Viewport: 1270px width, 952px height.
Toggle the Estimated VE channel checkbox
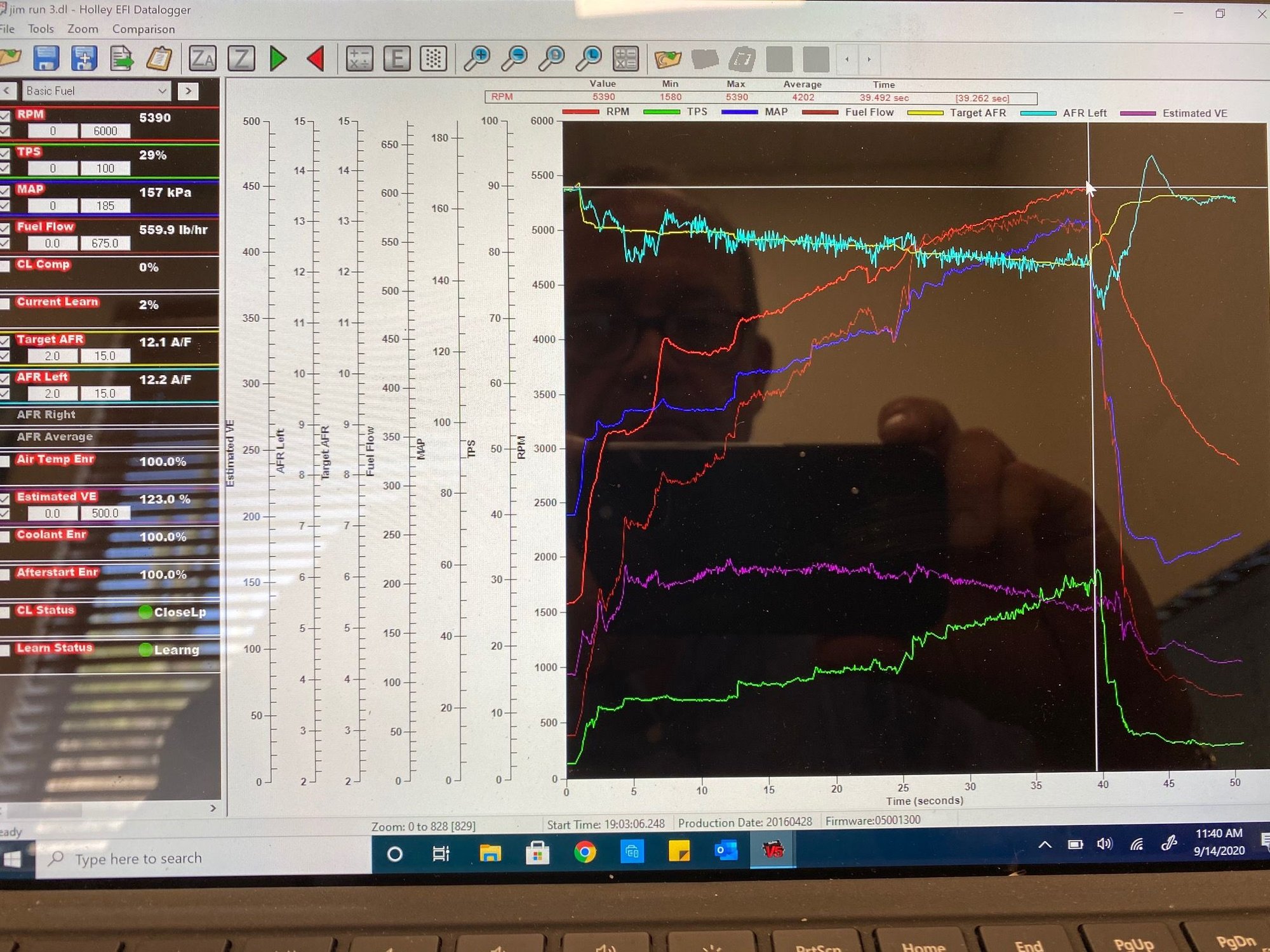pyautogui.click(x=5, y=498)
